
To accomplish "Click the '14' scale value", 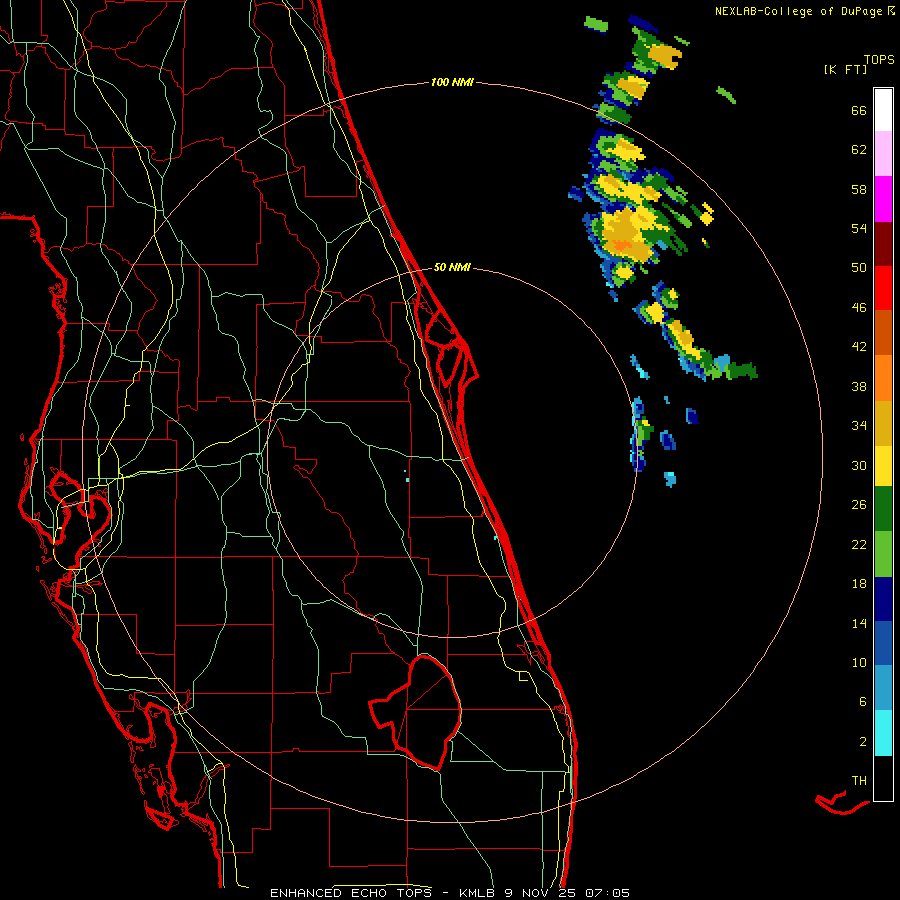I will click(x=859, y=623).
